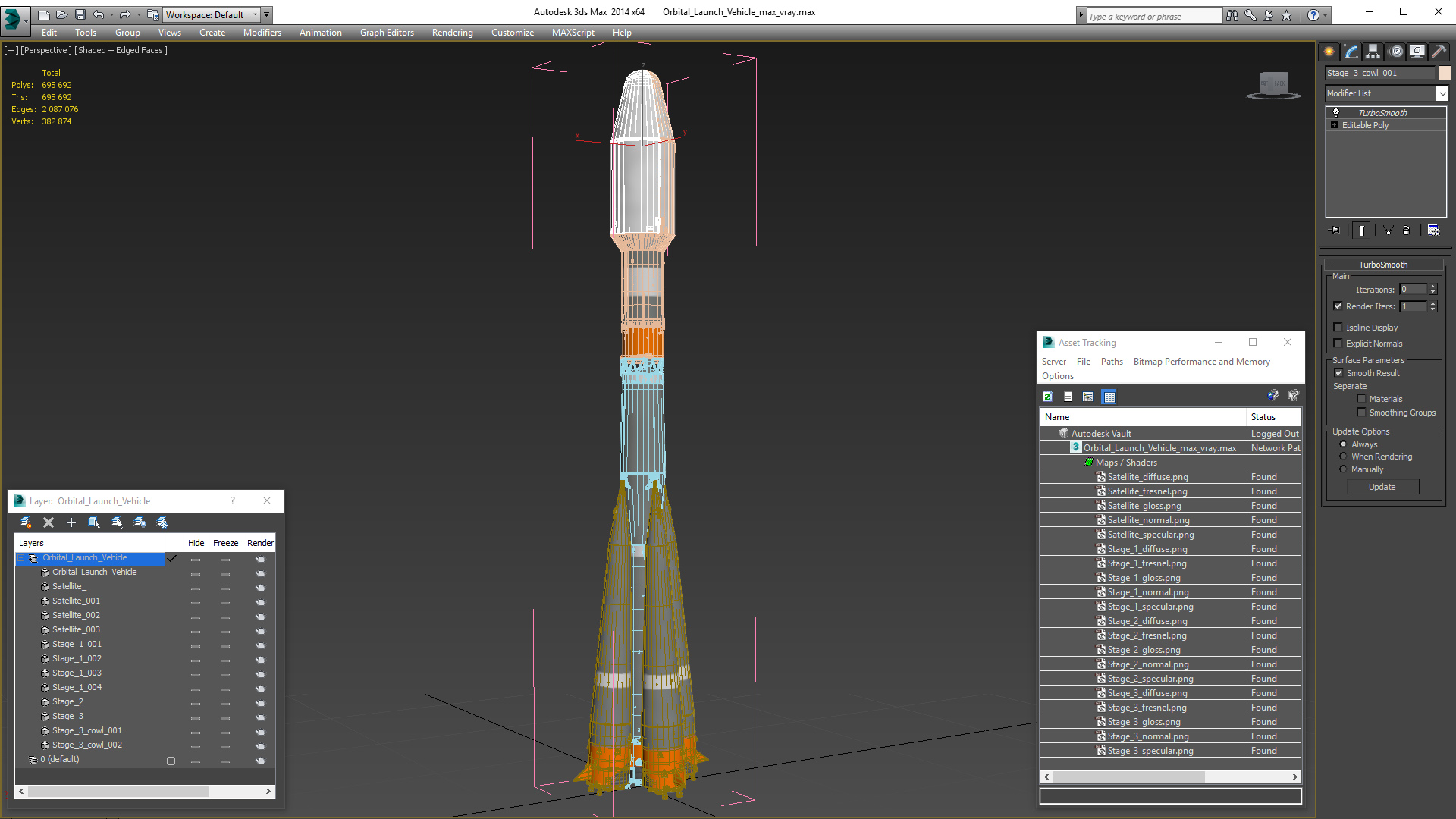This screenshot has height=819, width=1456.
Task: Open the Modifier List dropdown
Action: pyautogui.click(x=1442, y=93)
